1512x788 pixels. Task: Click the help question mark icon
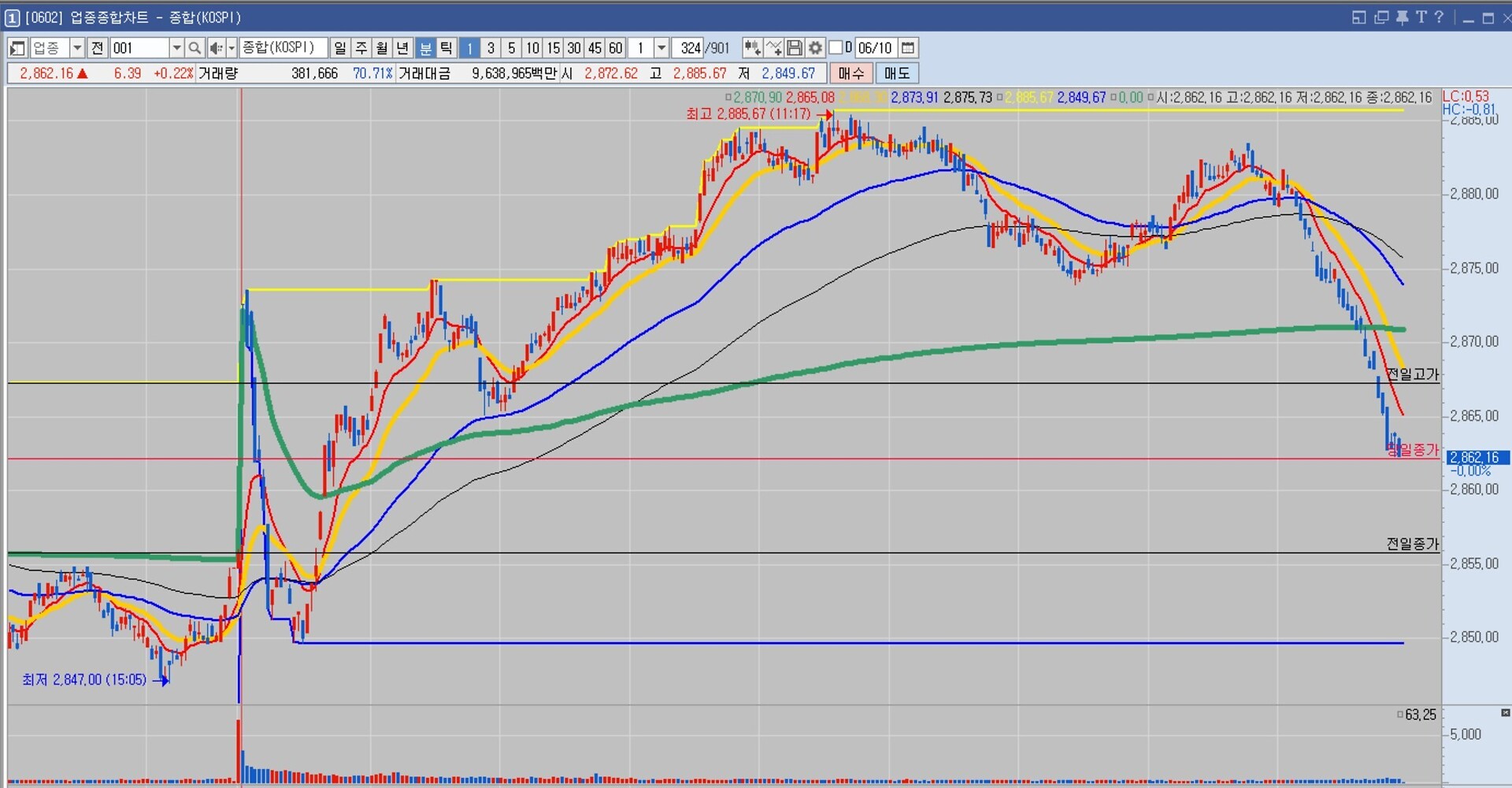(1439, 17)
